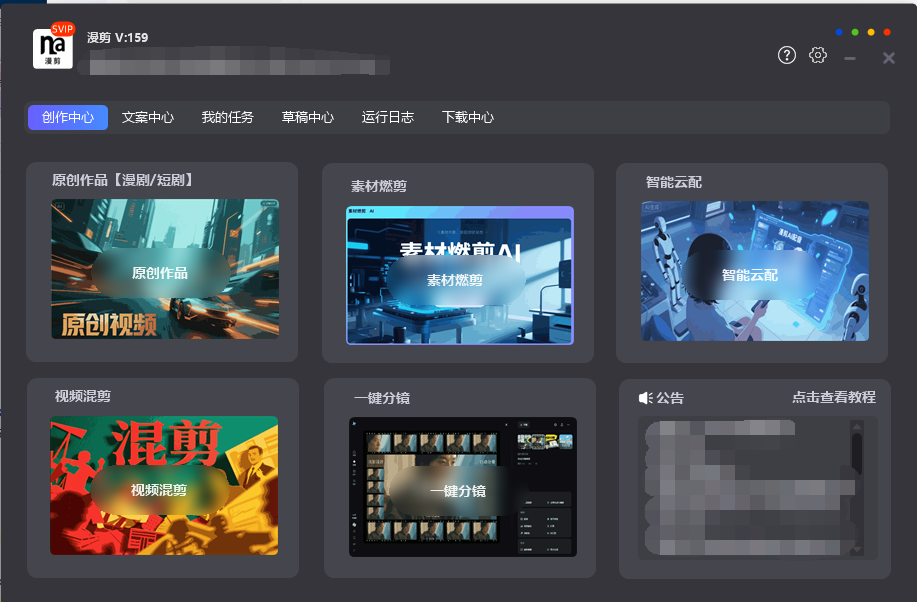The image size is (917, 602).
Task: Click the green dot in title bar
Action: (855, 32)
